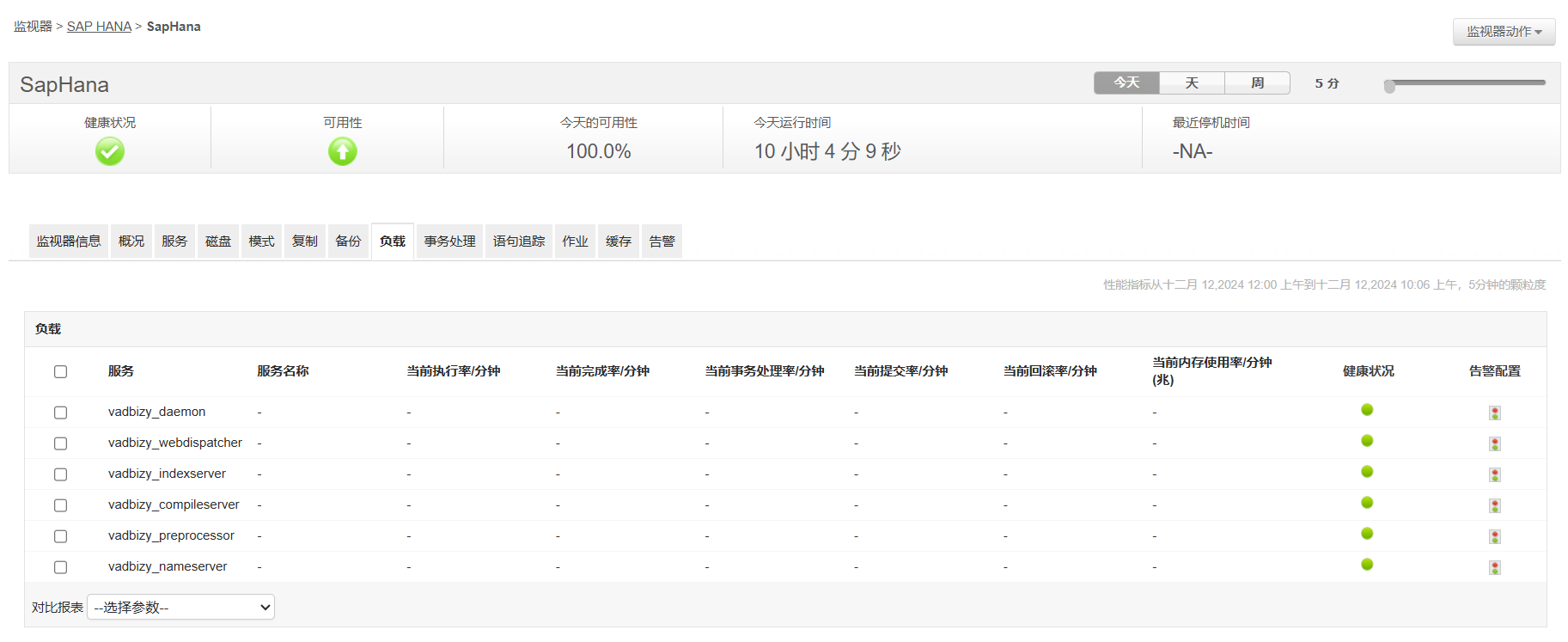
Task: Click the 当前内存使用率/分钟 (兆) column header
Action: [x=1212, y=371]
